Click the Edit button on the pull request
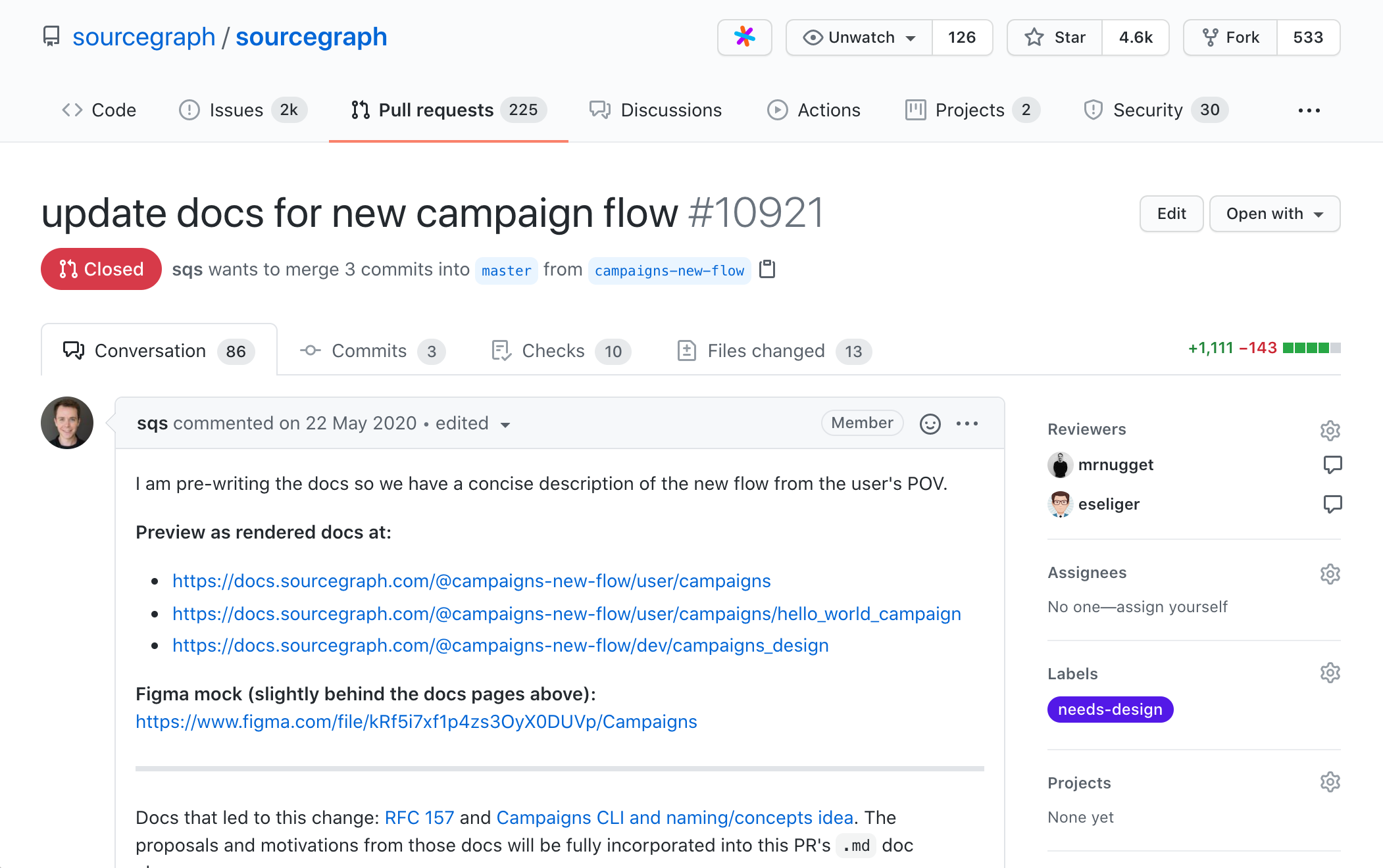This screenshot has width=1383, height=868. point(1171,214)
